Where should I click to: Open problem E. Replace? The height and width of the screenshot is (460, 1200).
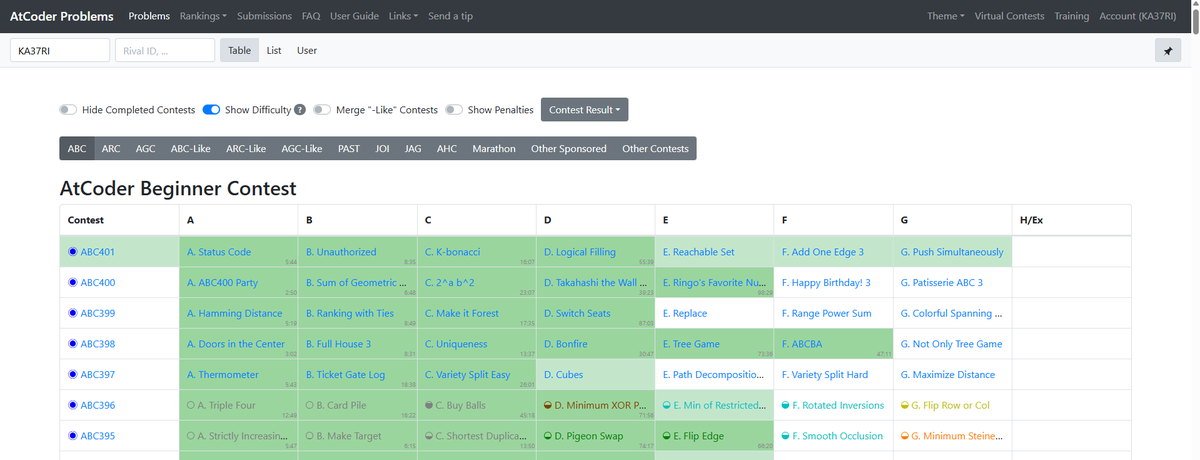click(x=685, y=313)
